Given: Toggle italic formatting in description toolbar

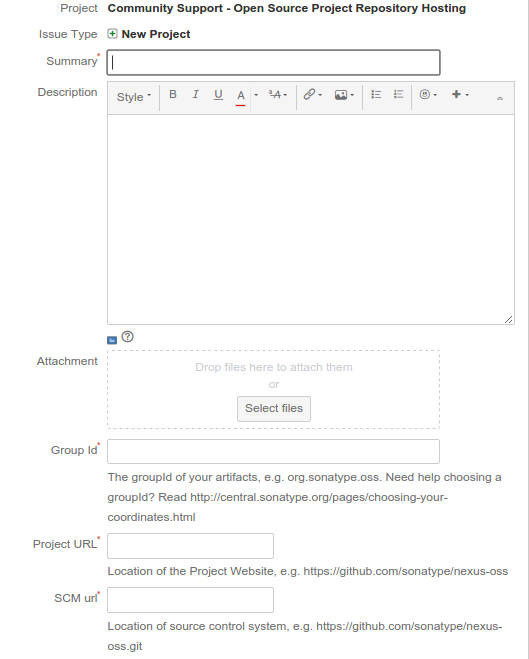Looking at the screenshot, I should (195, 95).
